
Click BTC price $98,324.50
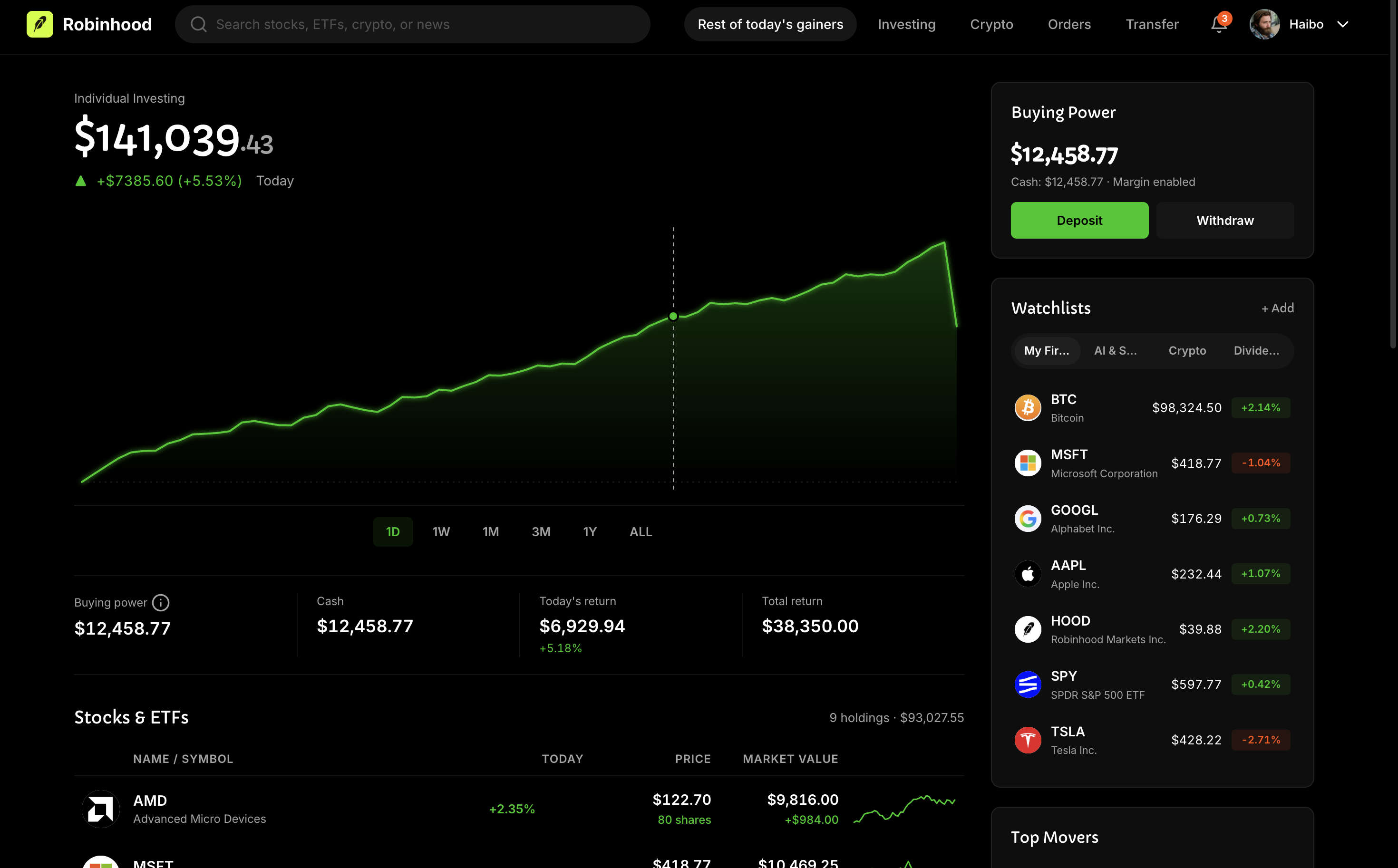[x=1186, y=407]
